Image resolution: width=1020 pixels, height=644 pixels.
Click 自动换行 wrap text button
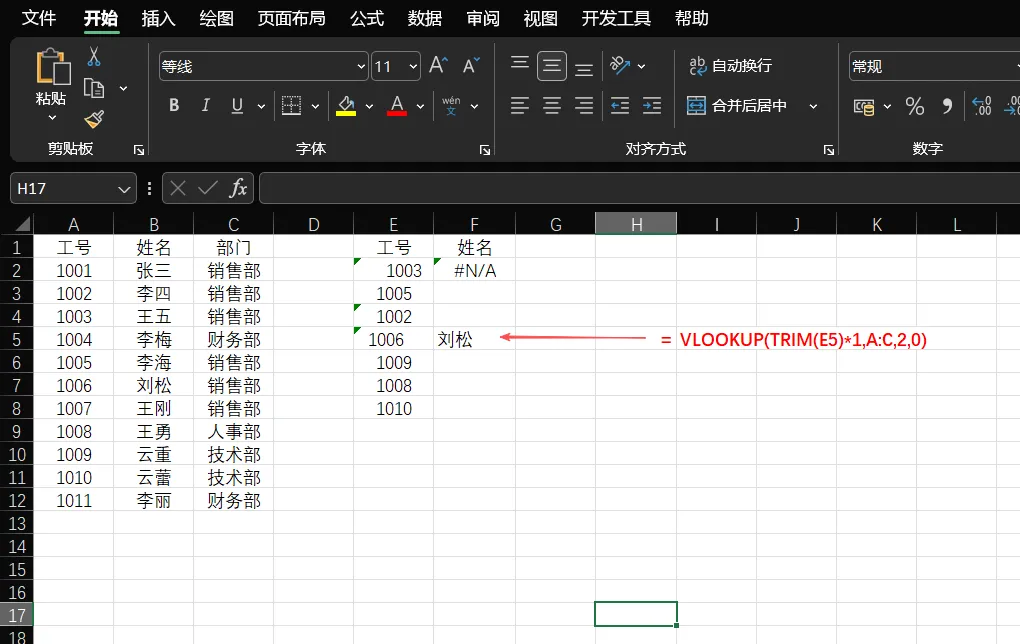(731, 66)
